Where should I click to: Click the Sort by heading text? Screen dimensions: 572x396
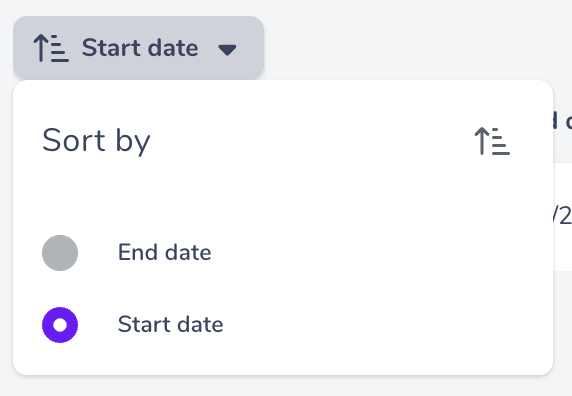[96, 141]
